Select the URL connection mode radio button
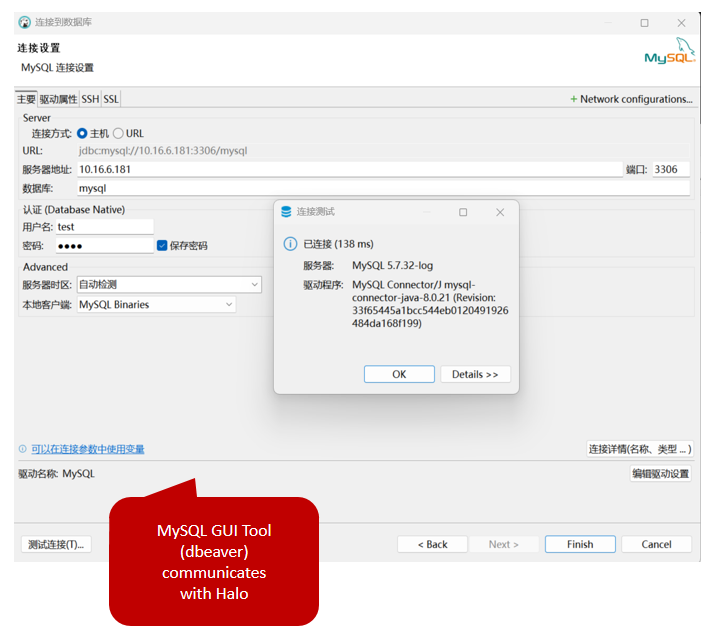Screen dimensions: 712x631 click(x=118, y=133)
